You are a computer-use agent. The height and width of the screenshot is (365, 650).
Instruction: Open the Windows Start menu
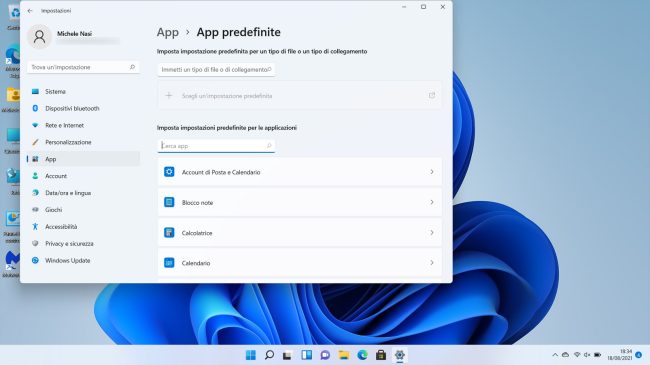251,355
